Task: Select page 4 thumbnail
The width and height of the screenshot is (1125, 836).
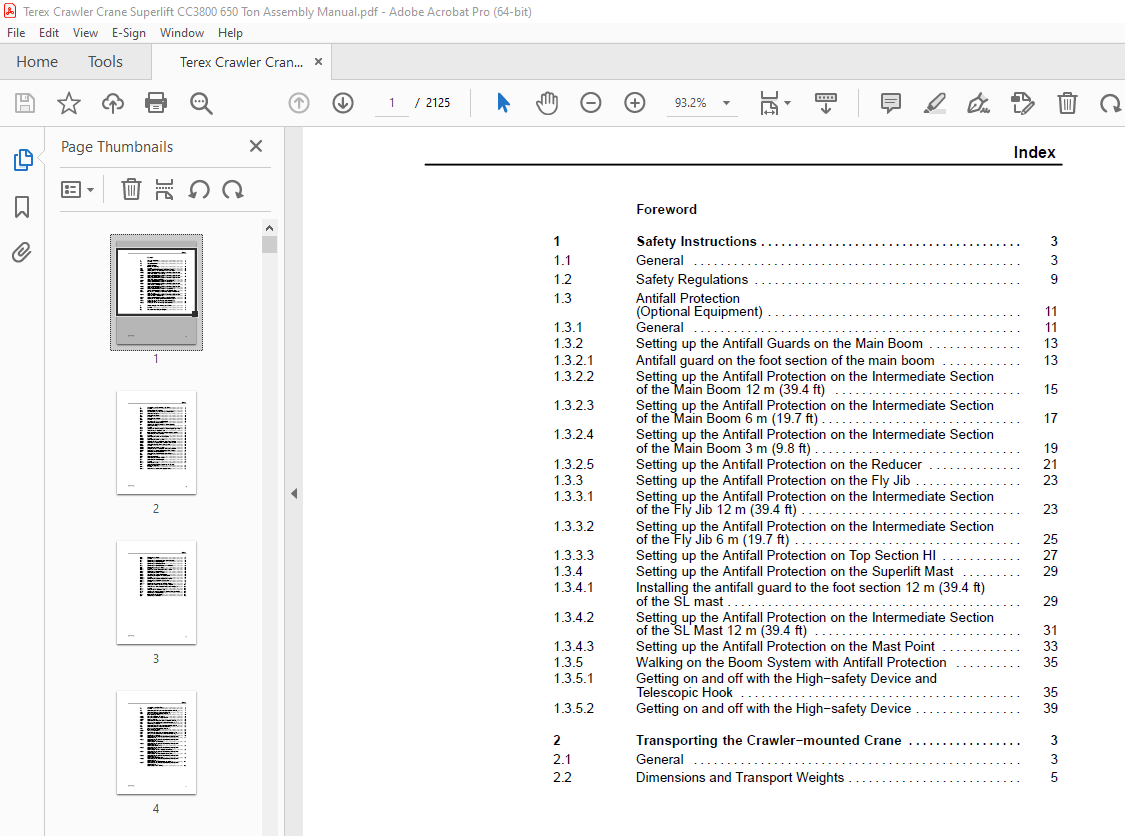Action: [x=156, y=743]
